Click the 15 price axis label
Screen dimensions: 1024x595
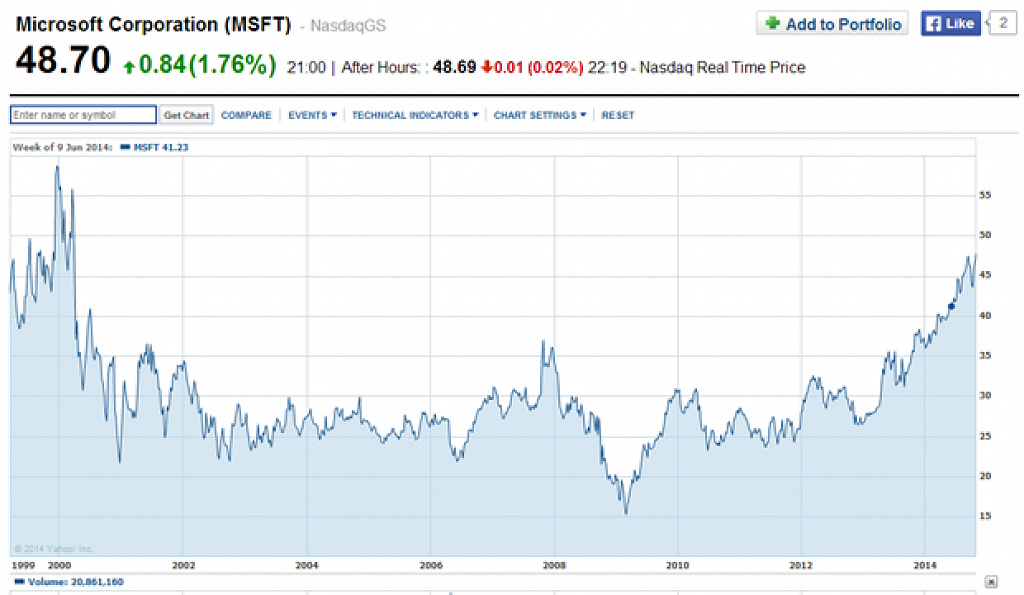(x=985, y=515)
